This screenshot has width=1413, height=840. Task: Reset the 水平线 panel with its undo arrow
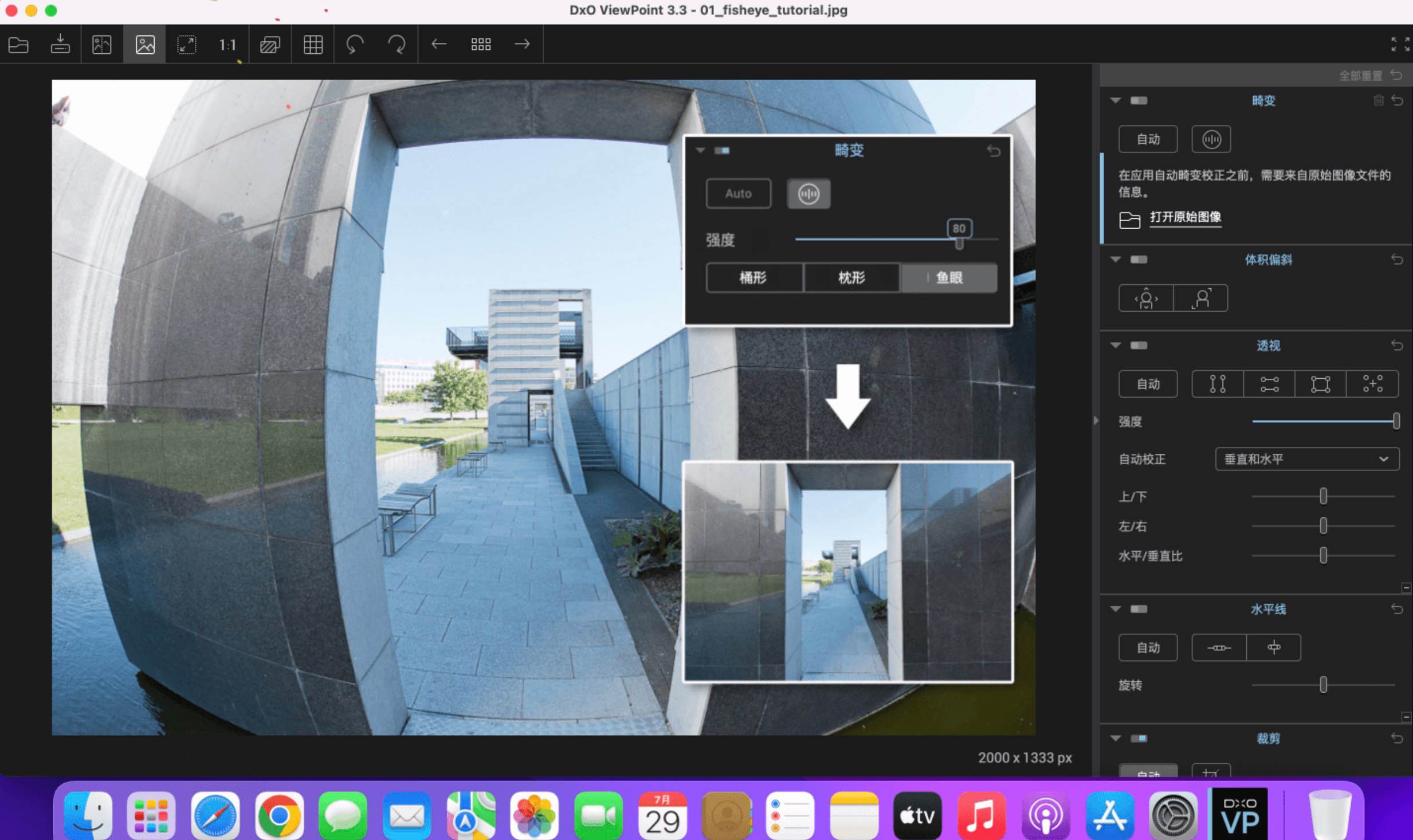pos(1397,609)
